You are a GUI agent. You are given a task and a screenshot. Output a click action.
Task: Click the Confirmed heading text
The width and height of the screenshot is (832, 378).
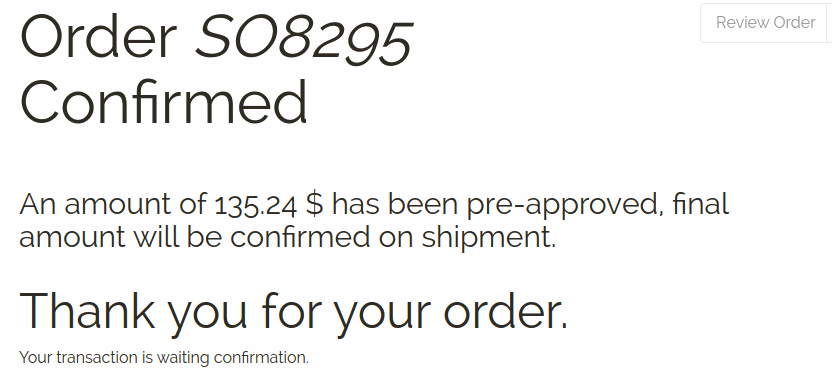click(164, 101)
